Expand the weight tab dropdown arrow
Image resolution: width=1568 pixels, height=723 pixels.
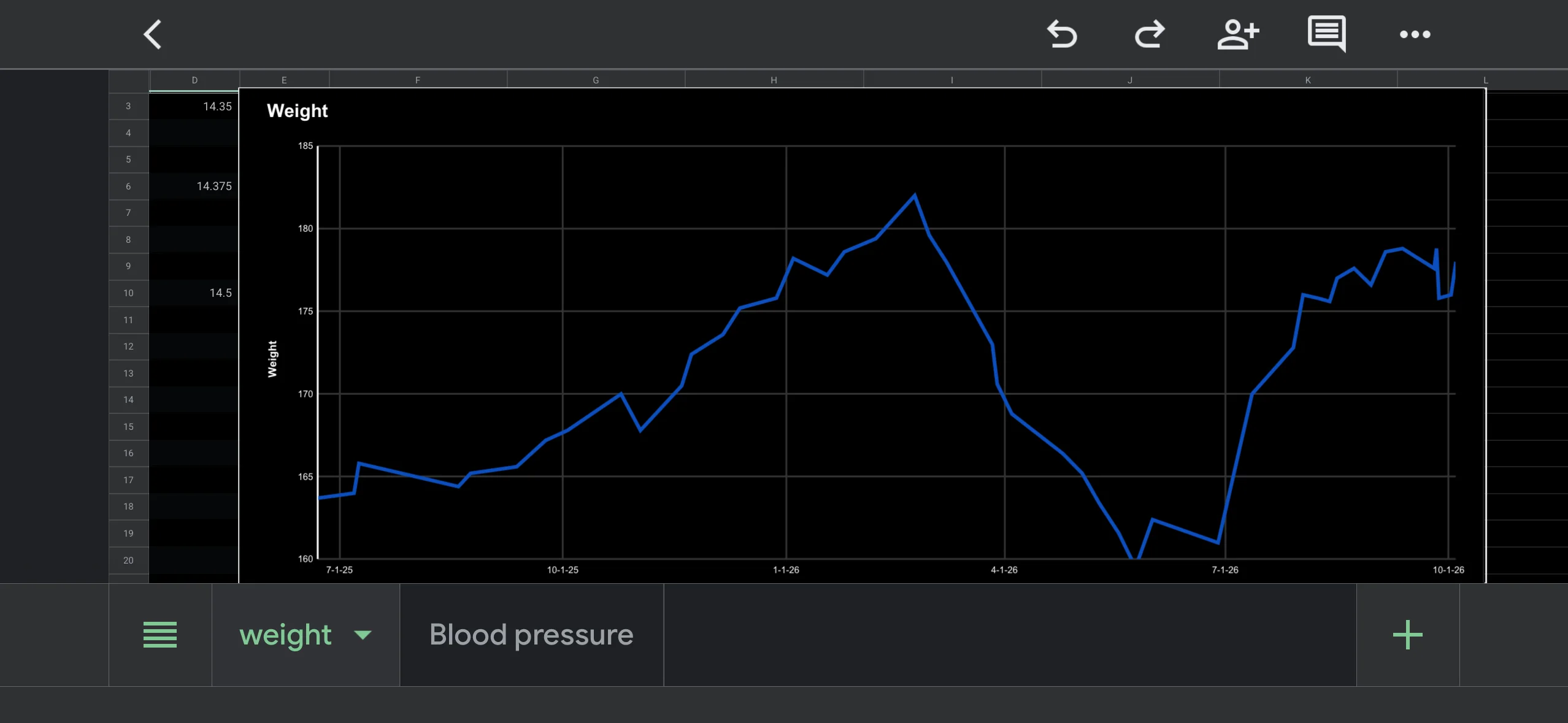(363, 635)
